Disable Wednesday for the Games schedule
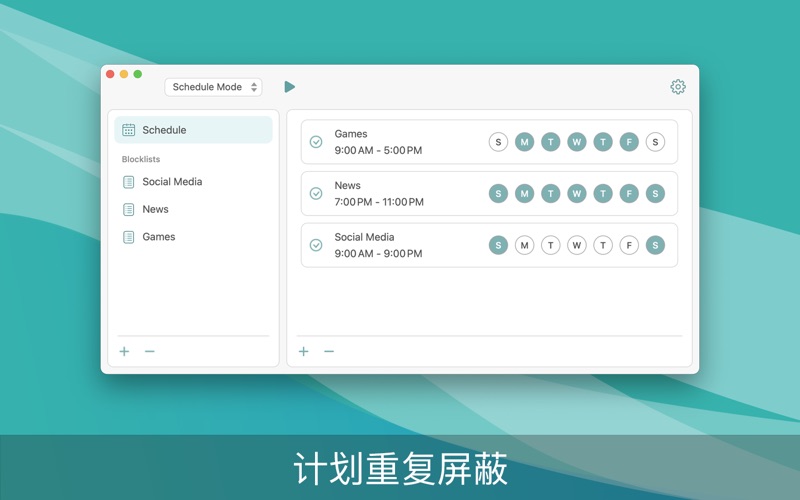This screenshot has width=800, height=500. tap(577, 142)
